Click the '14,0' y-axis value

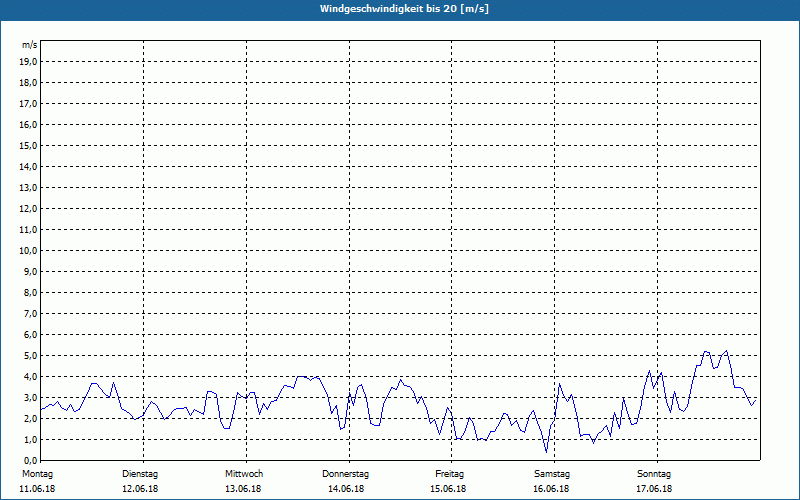(x=28, y=166)
